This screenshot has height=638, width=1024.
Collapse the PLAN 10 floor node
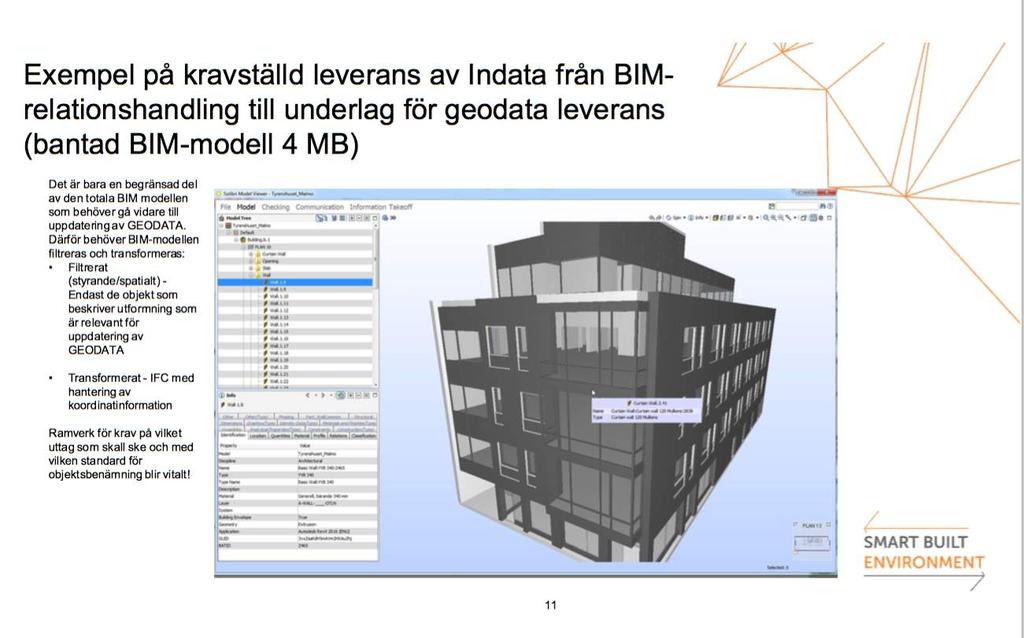[x=244, y=247]
